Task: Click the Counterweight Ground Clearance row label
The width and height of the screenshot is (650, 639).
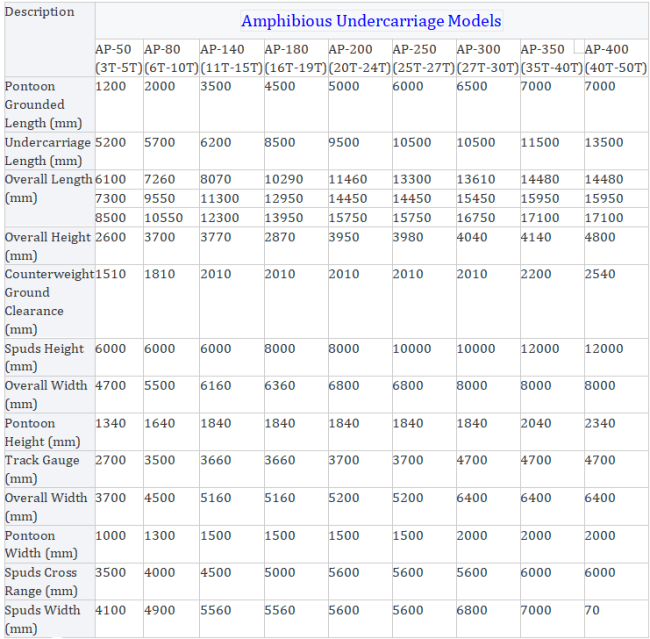Action: click(49, 301)
